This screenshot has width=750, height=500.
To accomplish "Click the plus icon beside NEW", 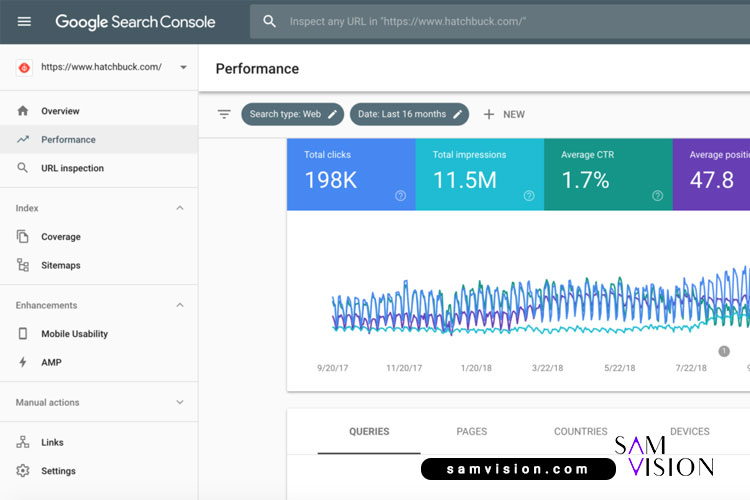I will (x=488, y=114).
